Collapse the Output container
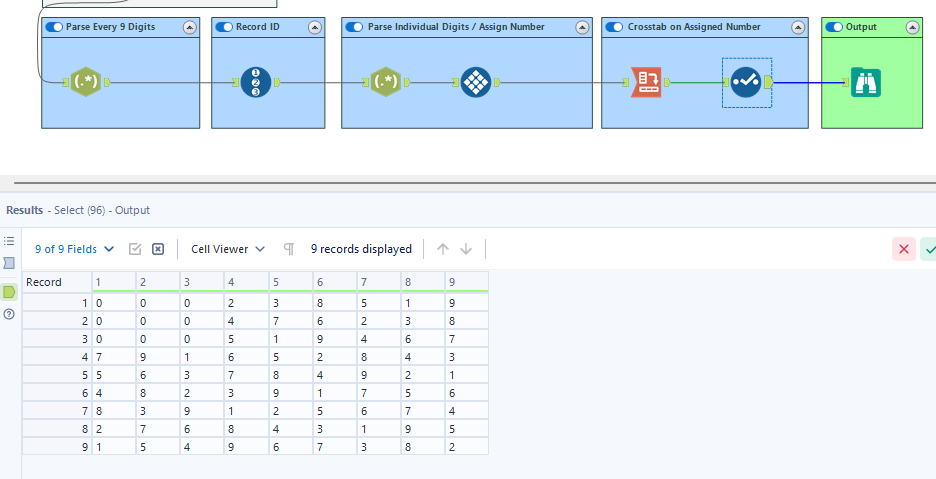This screenshot has height=479, width=936. coord(913,27)
